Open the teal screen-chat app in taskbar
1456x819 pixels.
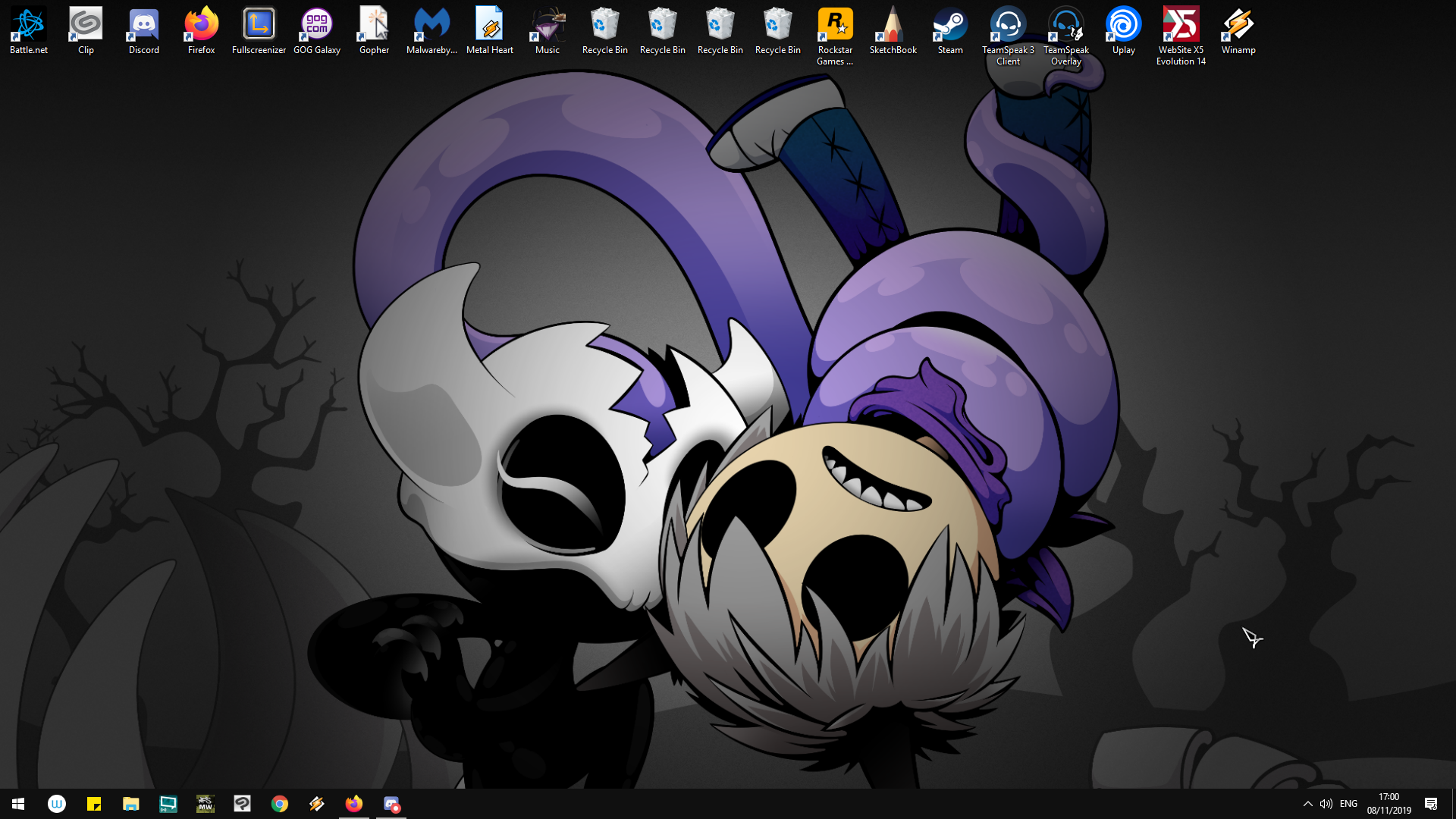[x=168, y=804]
